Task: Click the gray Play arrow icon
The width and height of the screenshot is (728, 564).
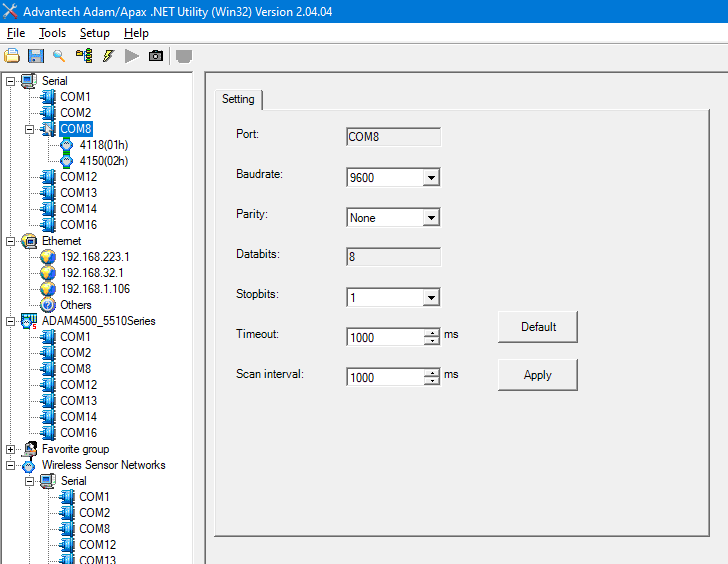Action: (x=132, y=56)
